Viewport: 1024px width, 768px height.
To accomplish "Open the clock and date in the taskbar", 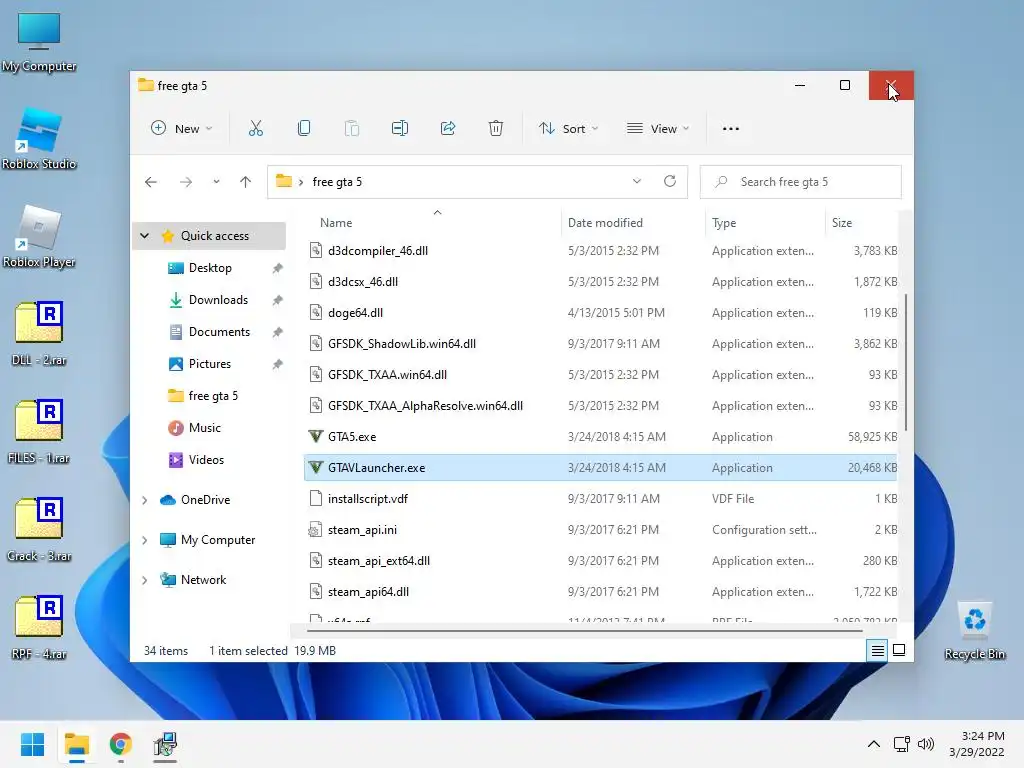I will tap(977, 744).
